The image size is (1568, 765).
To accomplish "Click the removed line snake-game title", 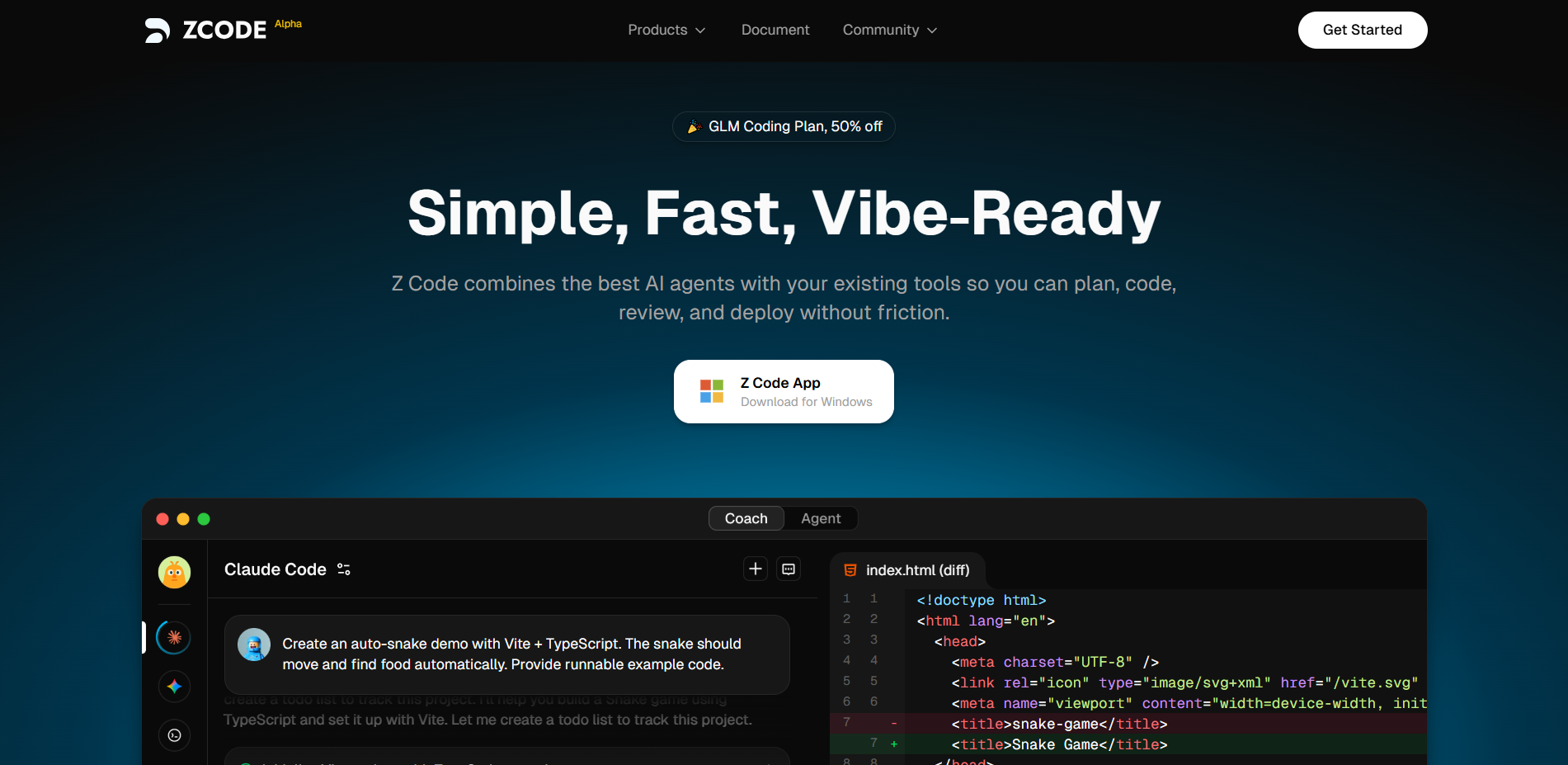I will pos(1128,724).
